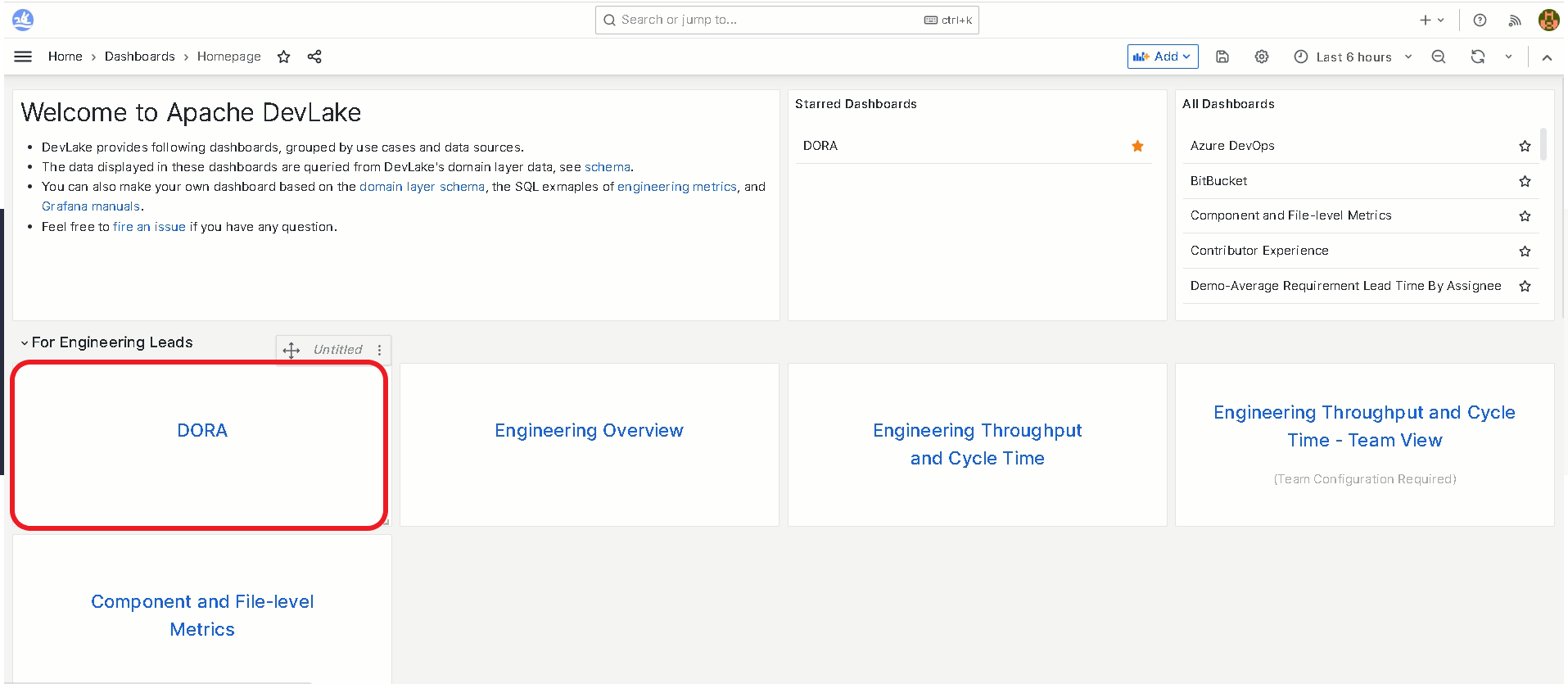Open the news feed icon
1568x684 pixels.
tap(1515, 20)
